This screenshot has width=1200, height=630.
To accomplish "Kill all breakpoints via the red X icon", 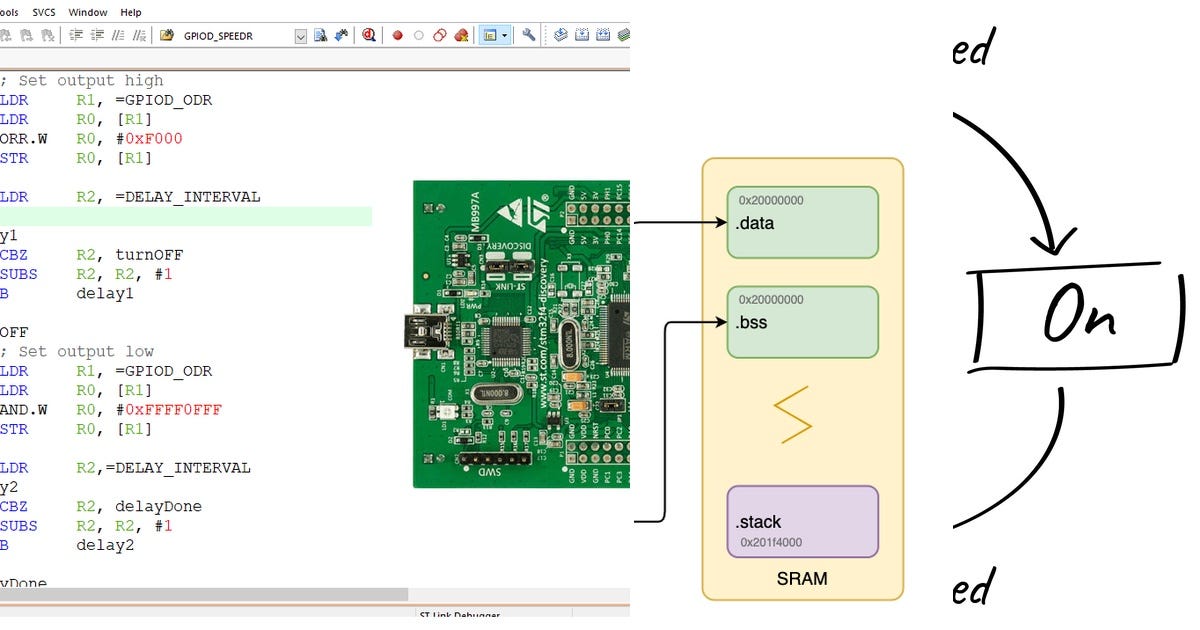I will coord(461,34).
